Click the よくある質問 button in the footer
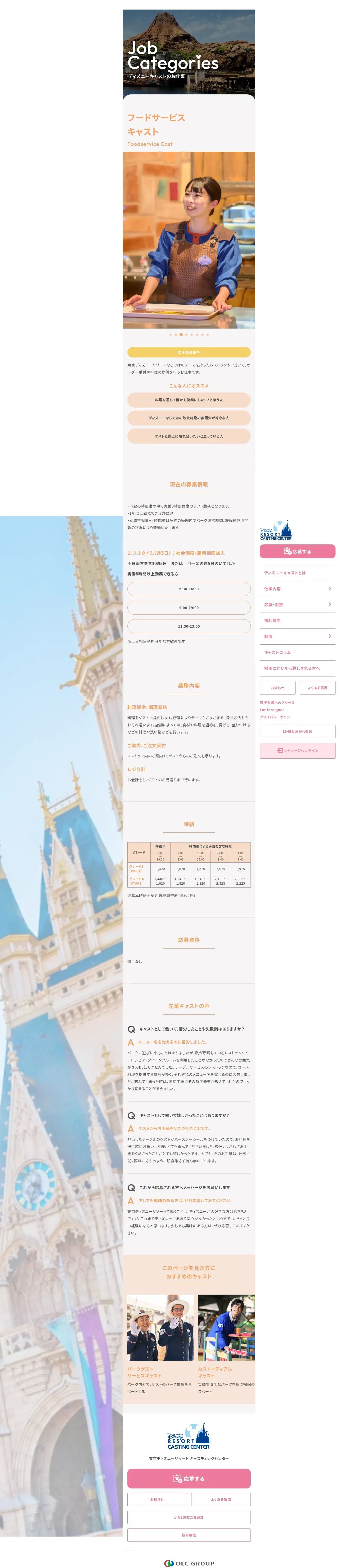This screenshot has height=1568, width=340. 221,1500
